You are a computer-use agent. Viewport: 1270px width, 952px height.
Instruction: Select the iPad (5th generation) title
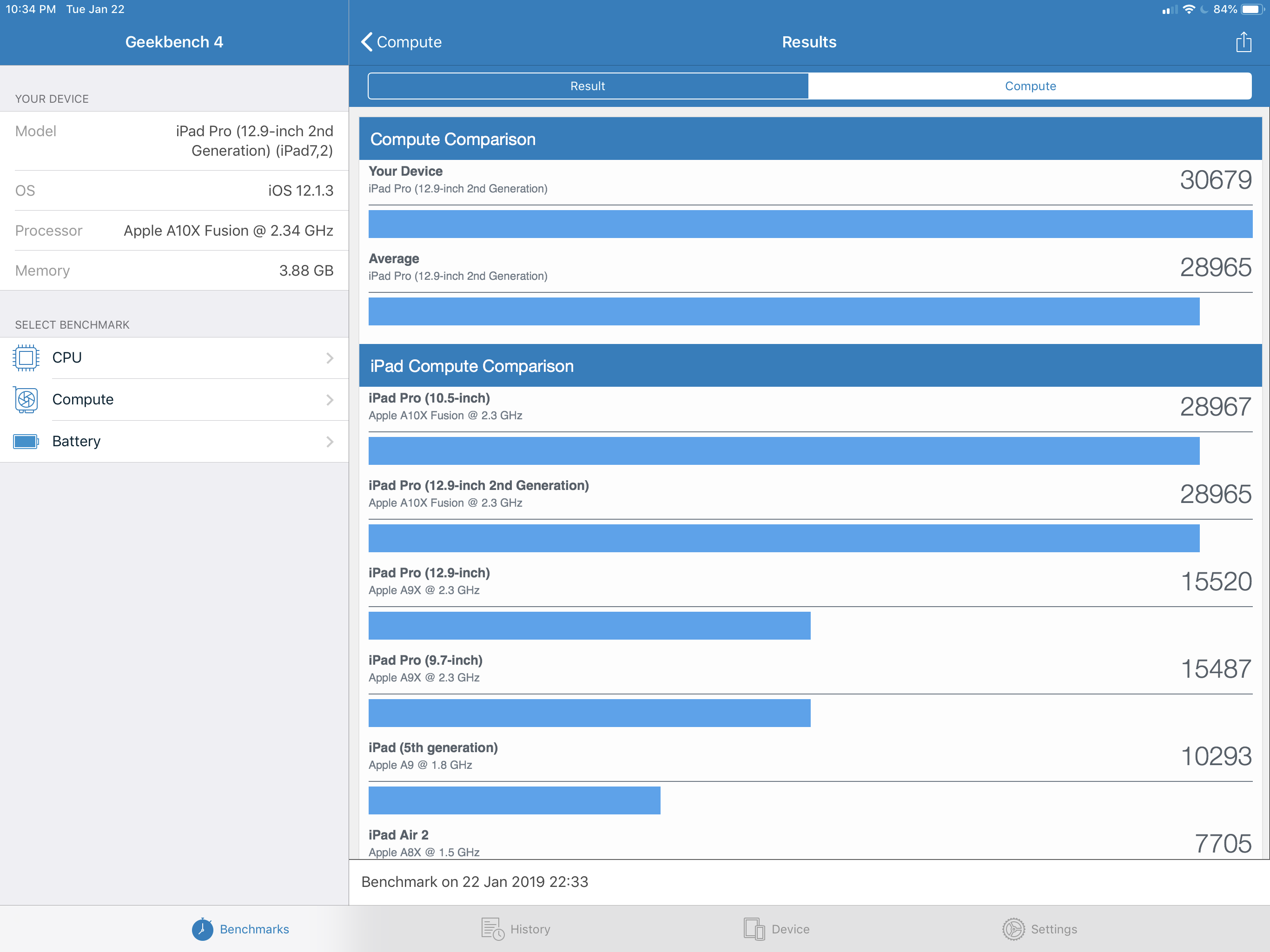tap(433, 747)
